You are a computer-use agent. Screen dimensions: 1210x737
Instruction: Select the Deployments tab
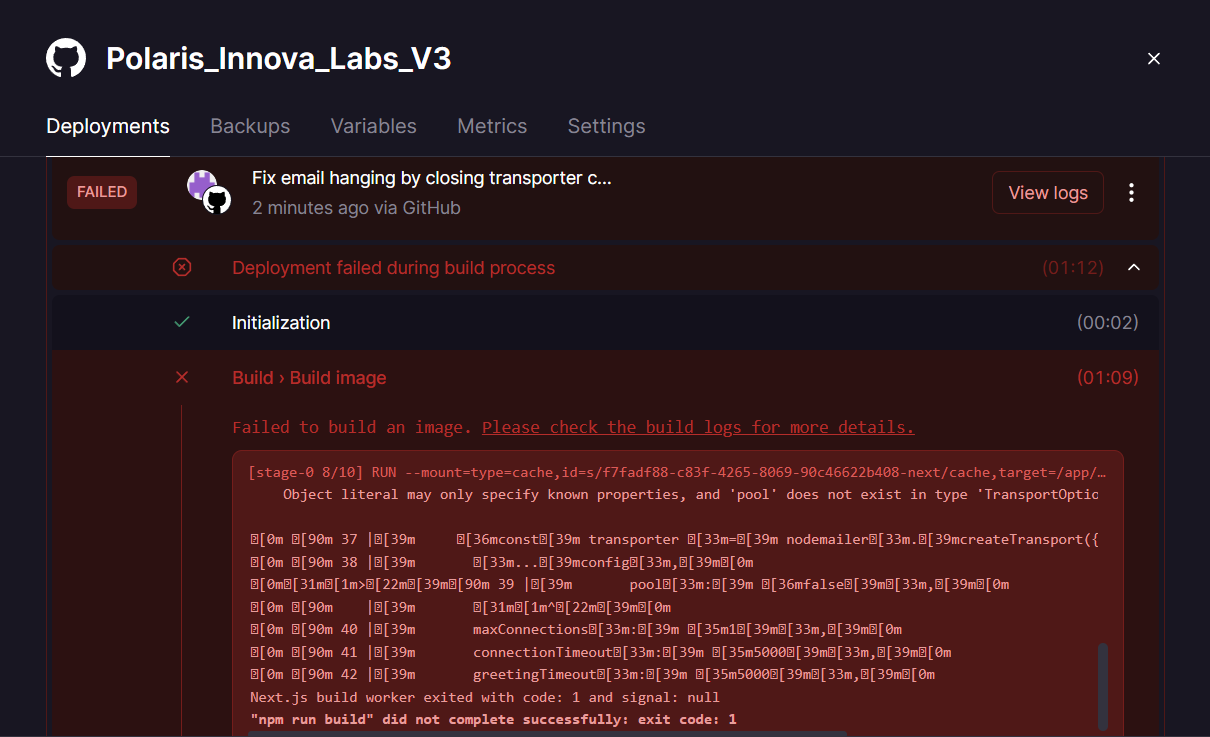tap(108, 126)
